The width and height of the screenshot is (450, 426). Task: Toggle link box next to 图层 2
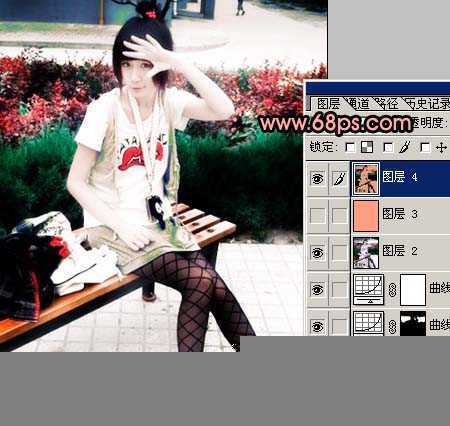coord(339,253)
